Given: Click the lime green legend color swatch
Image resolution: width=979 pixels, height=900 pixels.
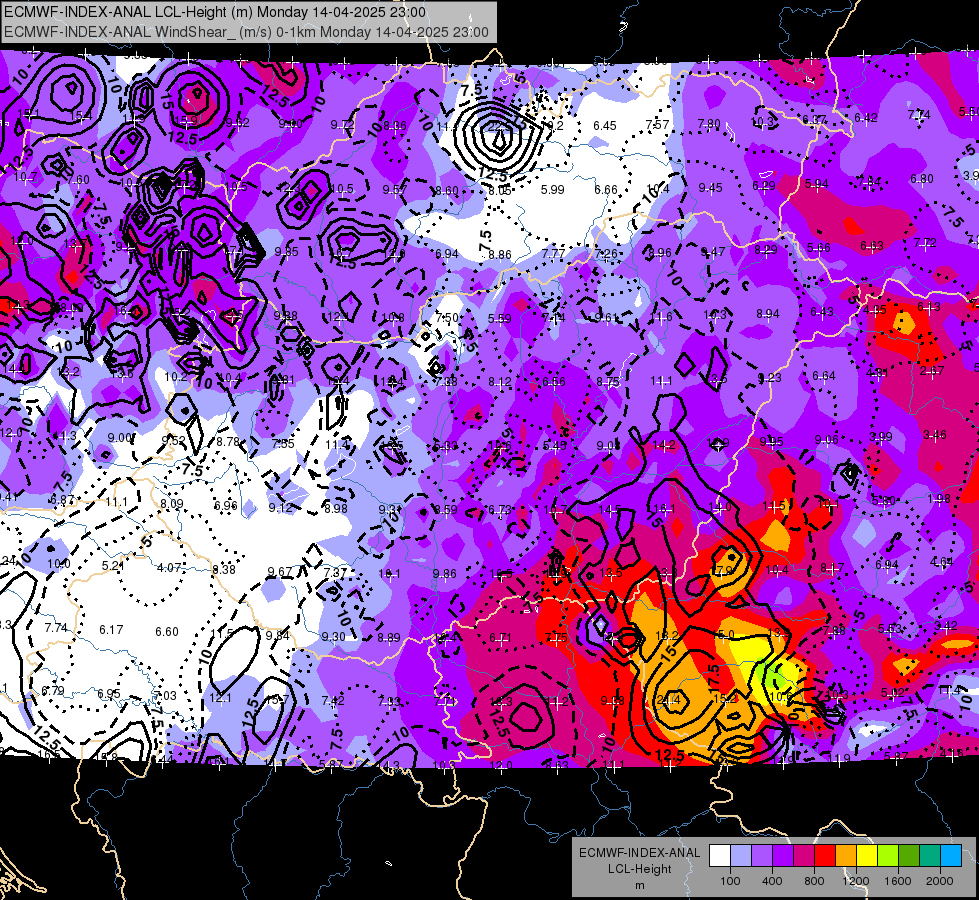Looking at the screenshot, I should point(888,856).
